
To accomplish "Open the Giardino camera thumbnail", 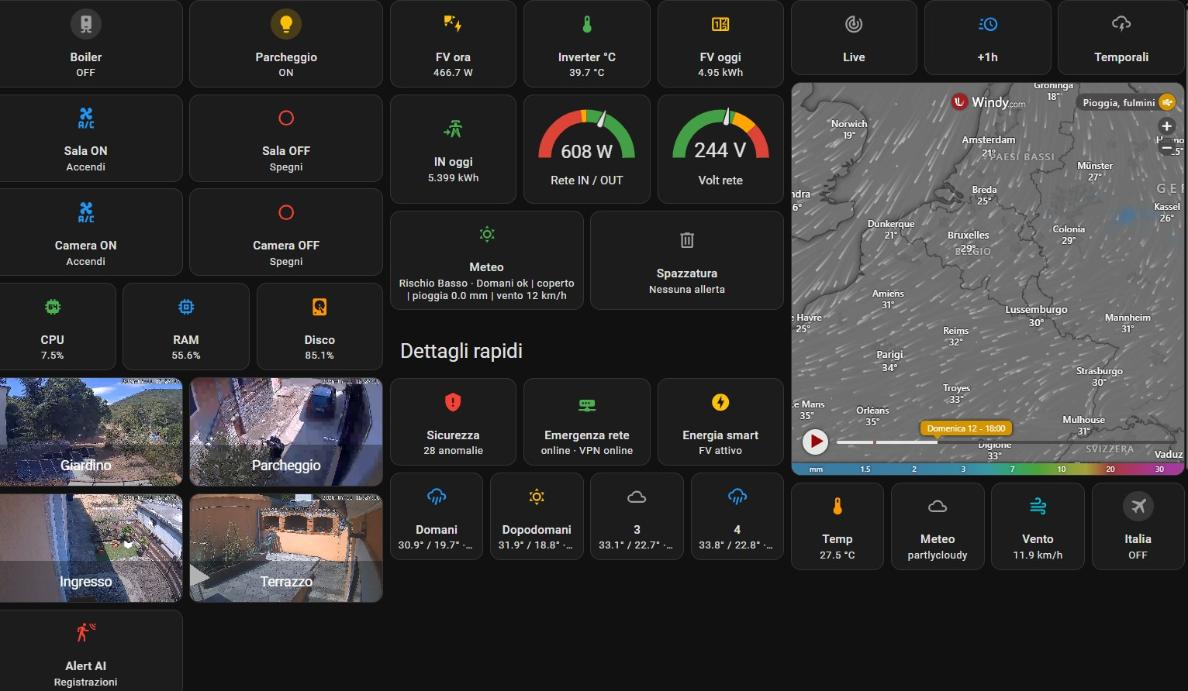I will point(91,432).
